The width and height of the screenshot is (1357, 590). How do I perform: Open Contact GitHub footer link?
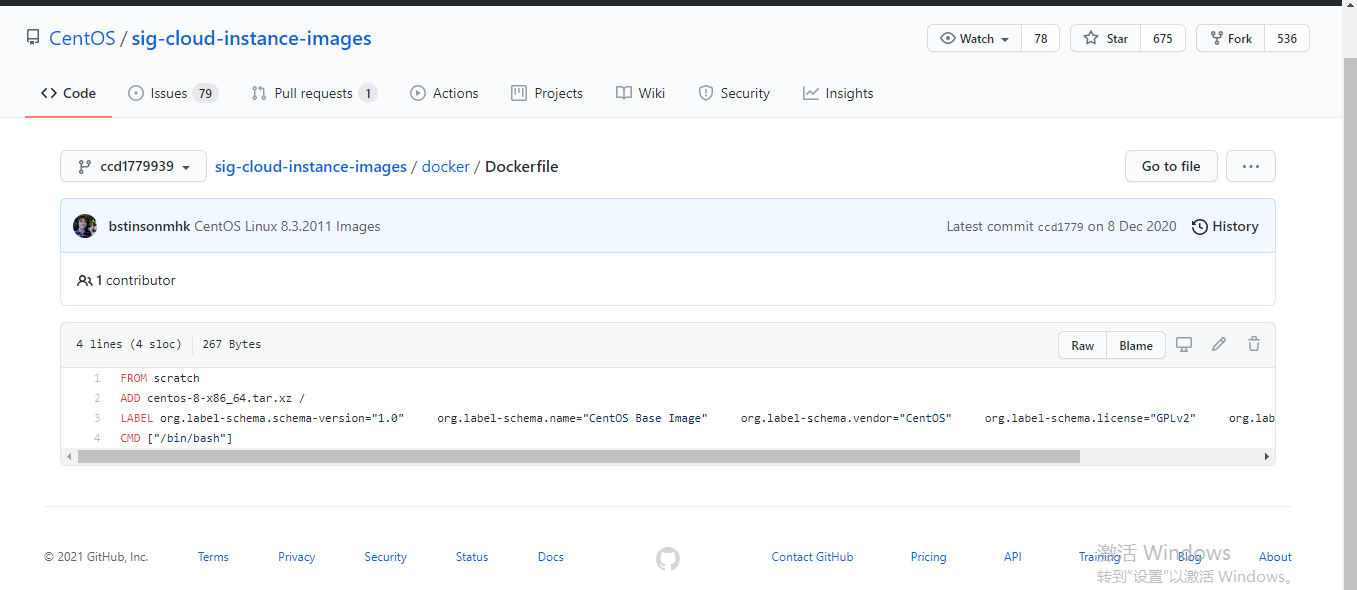[x=812, y=557]
